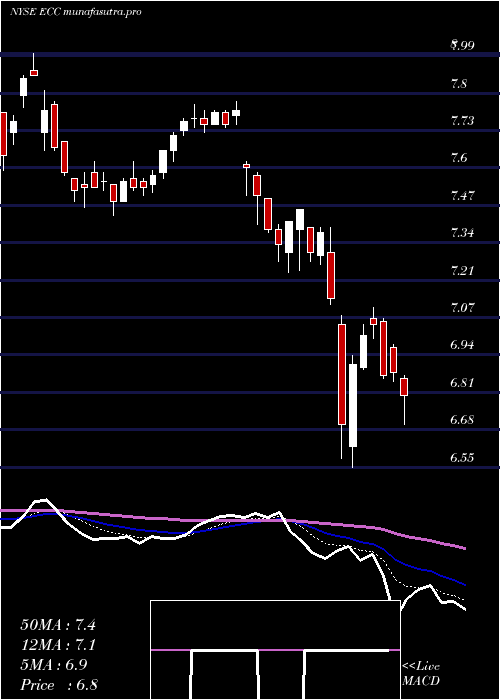Select the 7.07 price axis label

coord(463,308)
